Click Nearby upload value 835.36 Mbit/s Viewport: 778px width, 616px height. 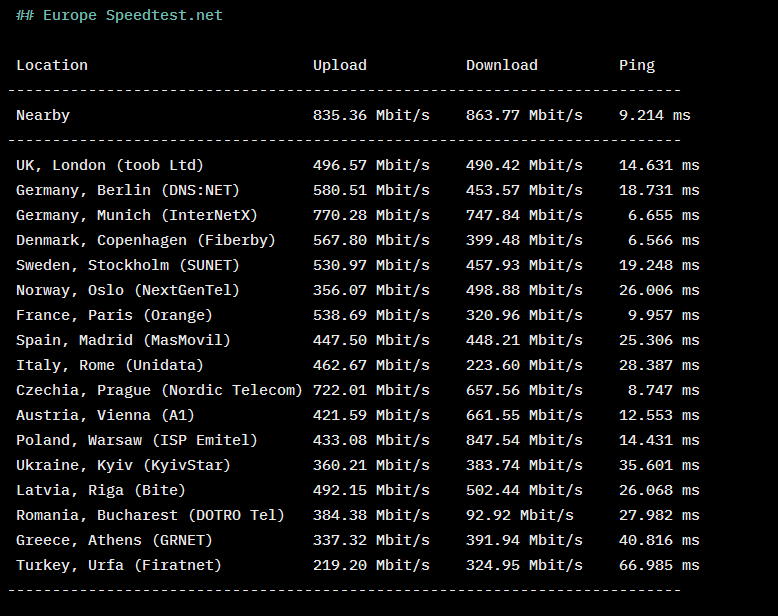coord(371,115)
